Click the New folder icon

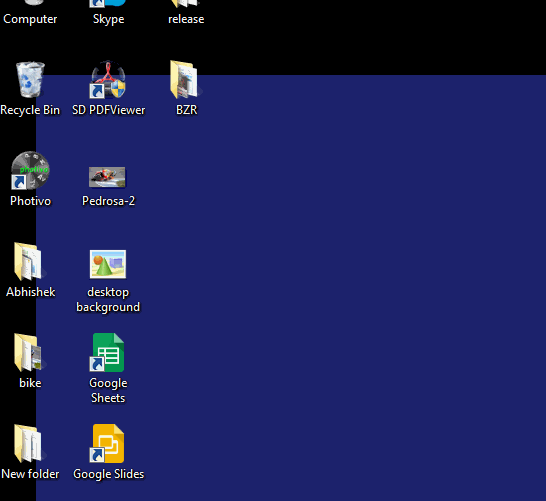click(29, 444)
